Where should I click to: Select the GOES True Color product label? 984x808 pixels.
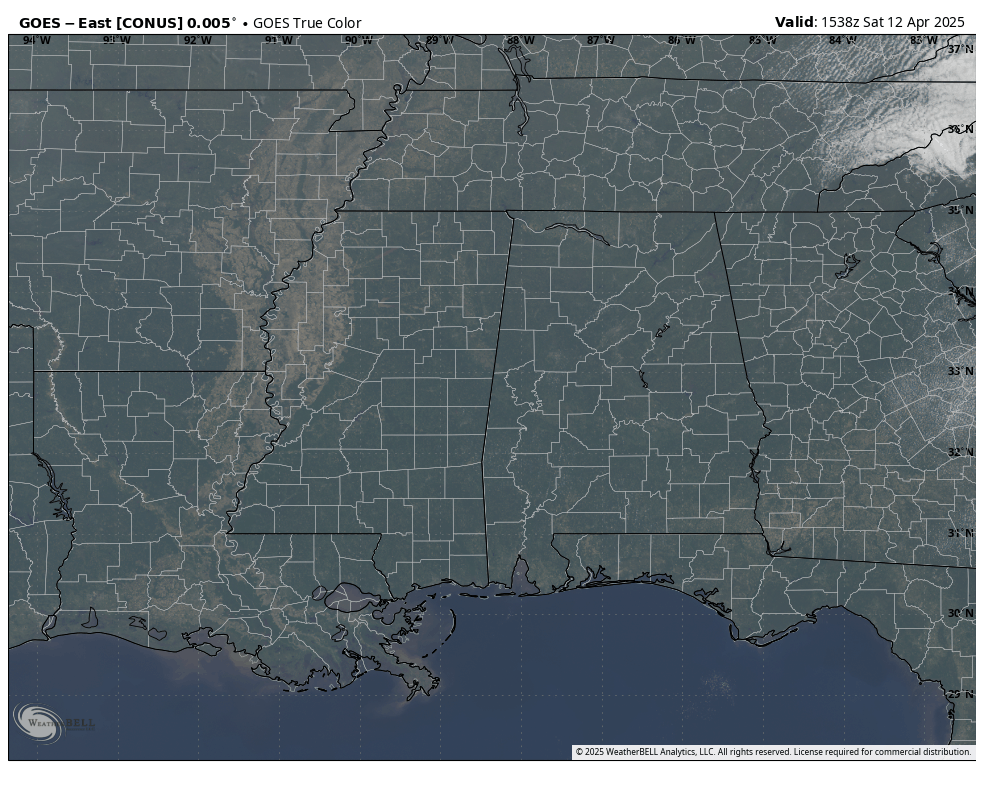[306, 23]
